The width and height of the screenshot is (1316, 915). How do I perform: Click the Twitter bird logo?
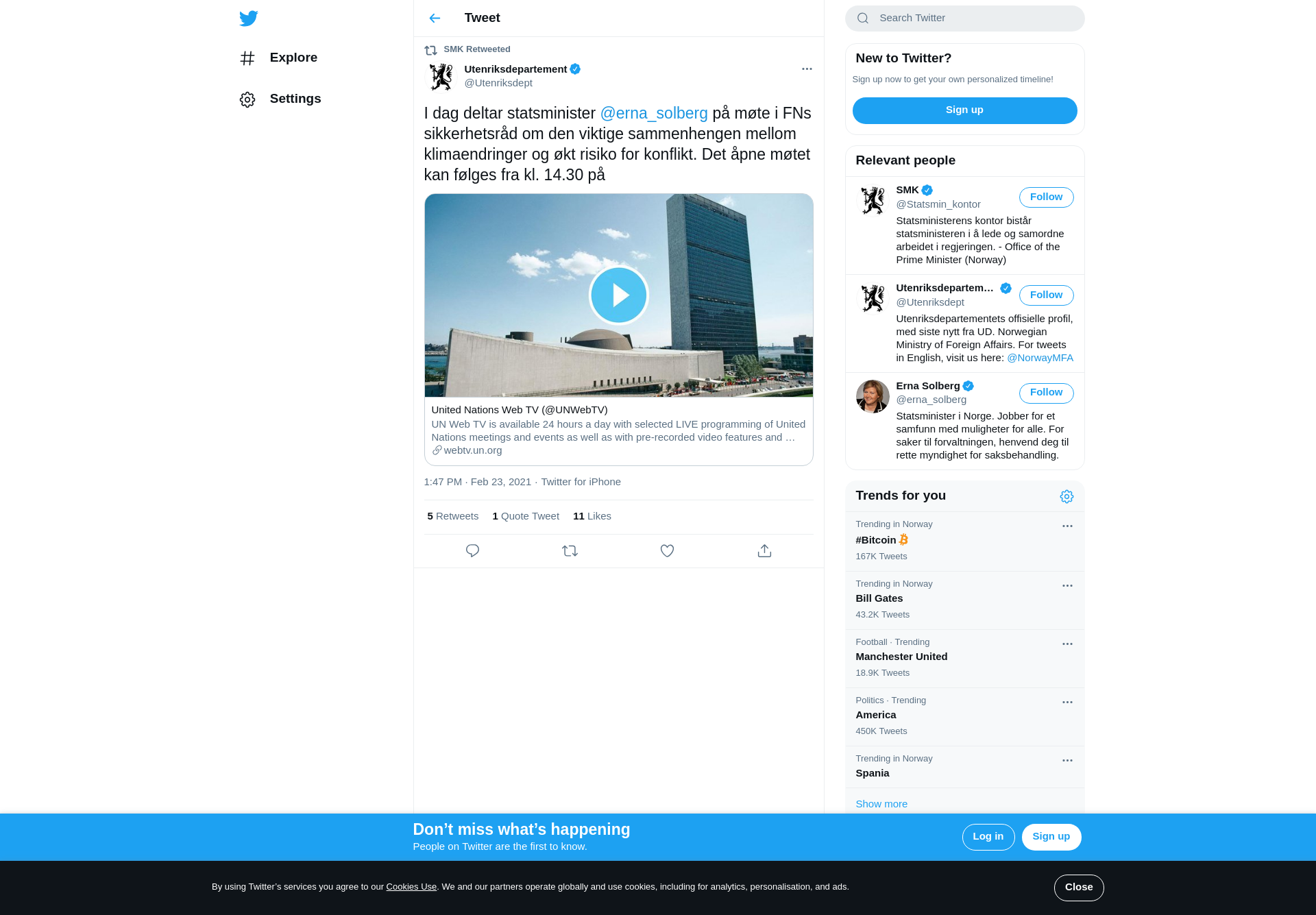(248, 19)
